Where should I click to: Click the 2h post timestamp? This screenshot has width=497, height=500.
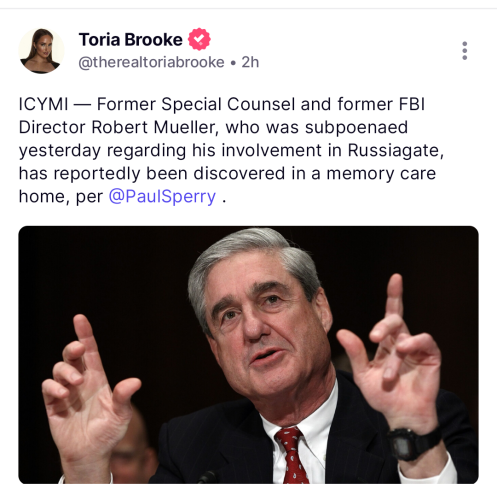(x=250, y=62)
